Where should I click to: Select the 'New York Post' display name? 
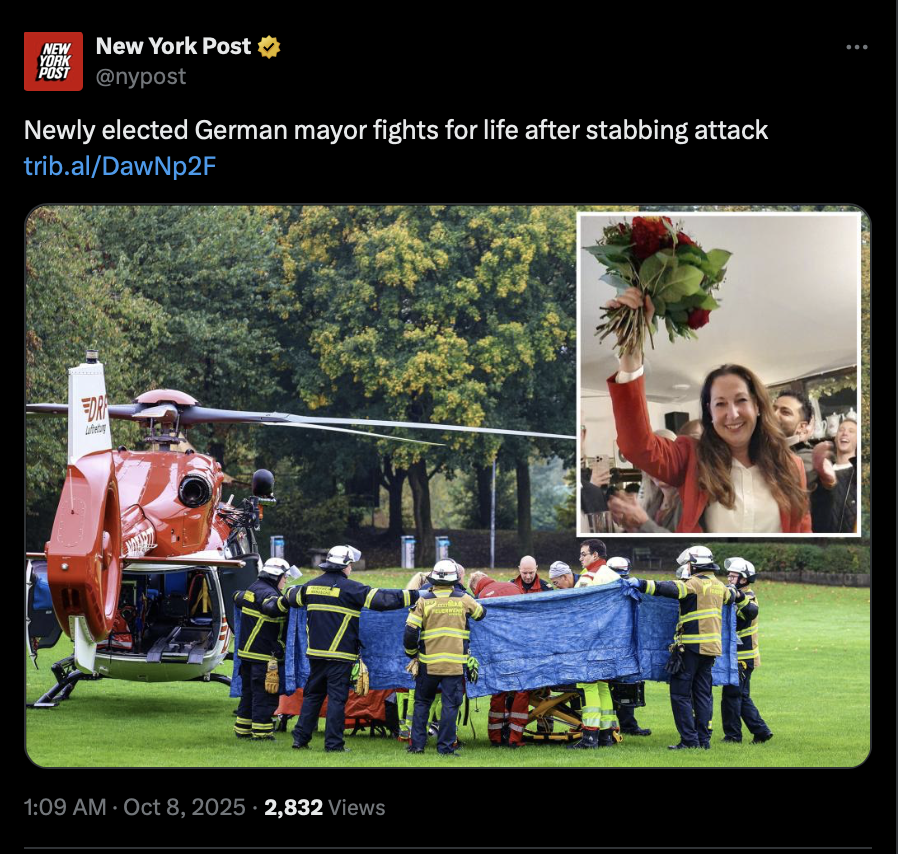tap(173, 46)
